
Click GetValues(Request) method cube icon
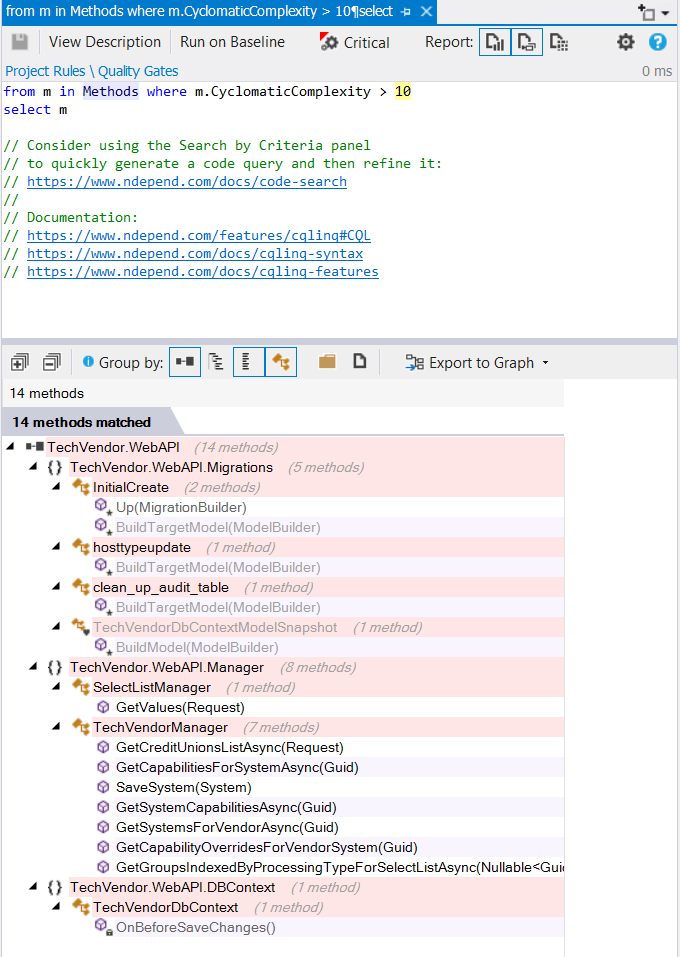pyautogui.click(x=103, y=707)
